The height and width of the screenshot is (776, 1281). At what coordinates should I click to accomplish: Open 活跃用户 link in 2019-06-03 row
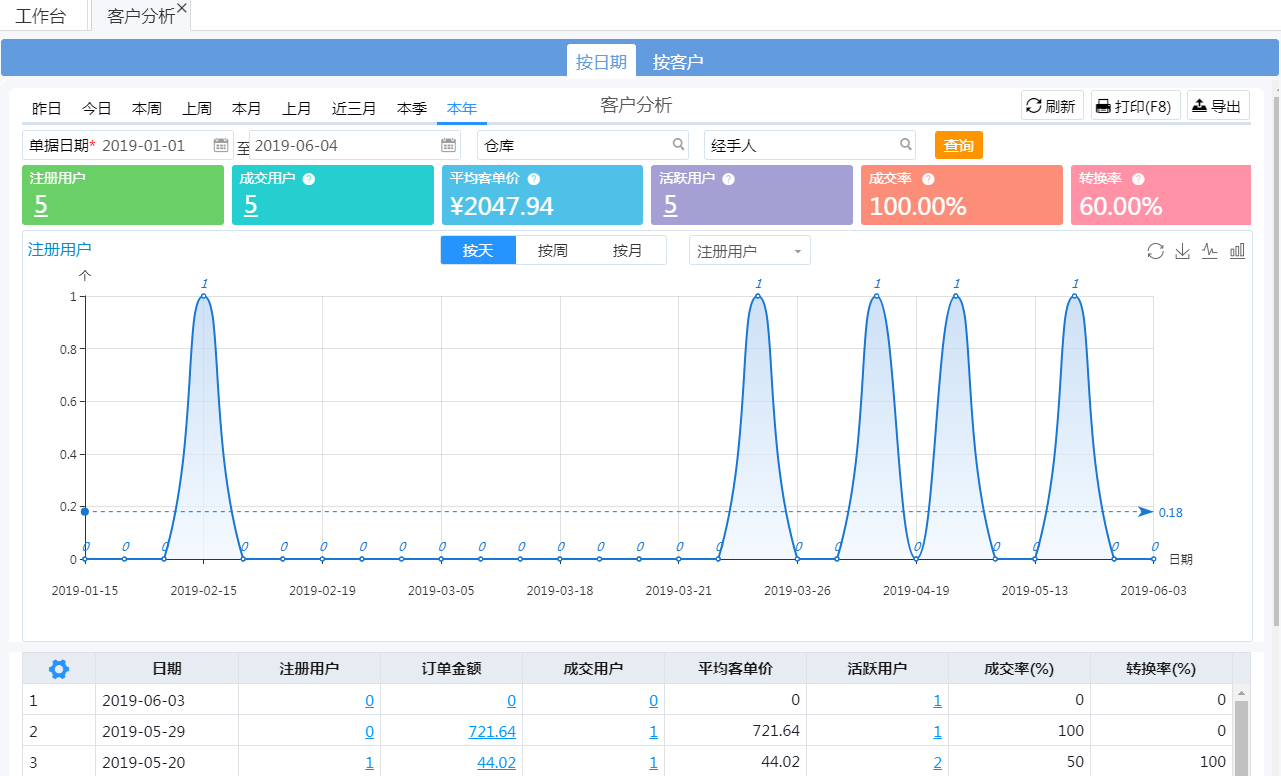(937, 700)
